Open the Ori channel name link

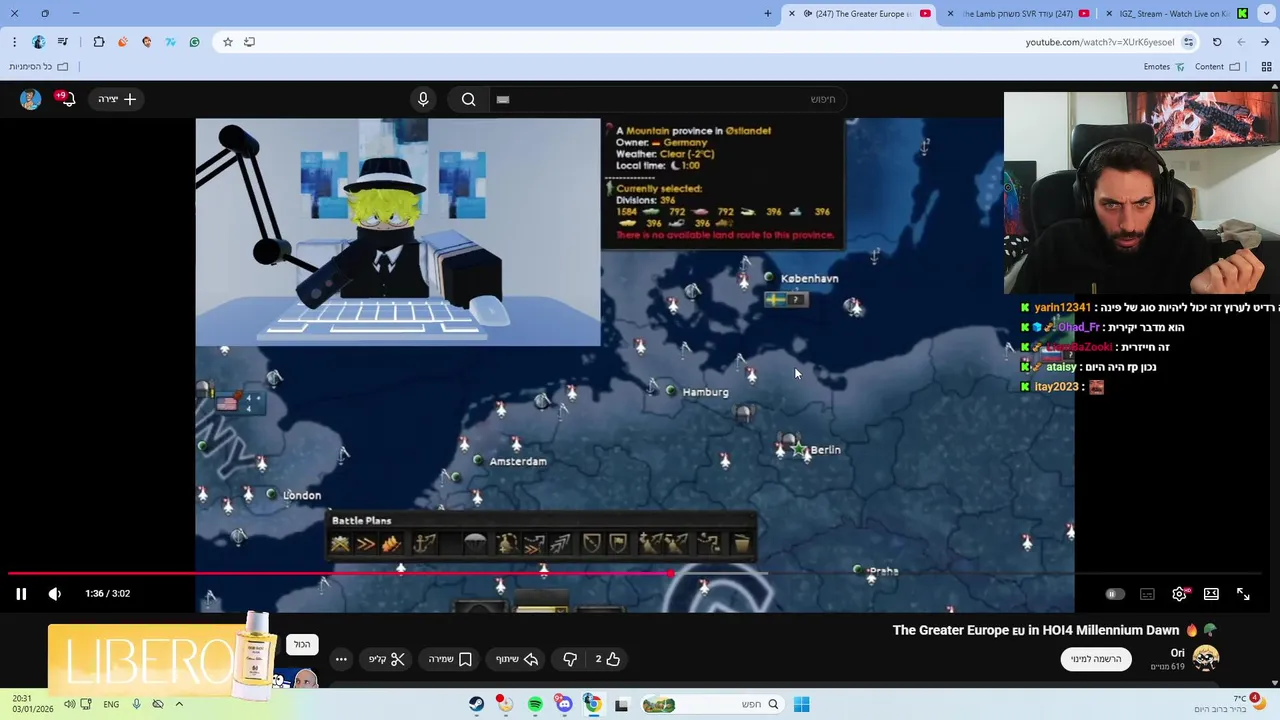click(x=1178, y=653)
